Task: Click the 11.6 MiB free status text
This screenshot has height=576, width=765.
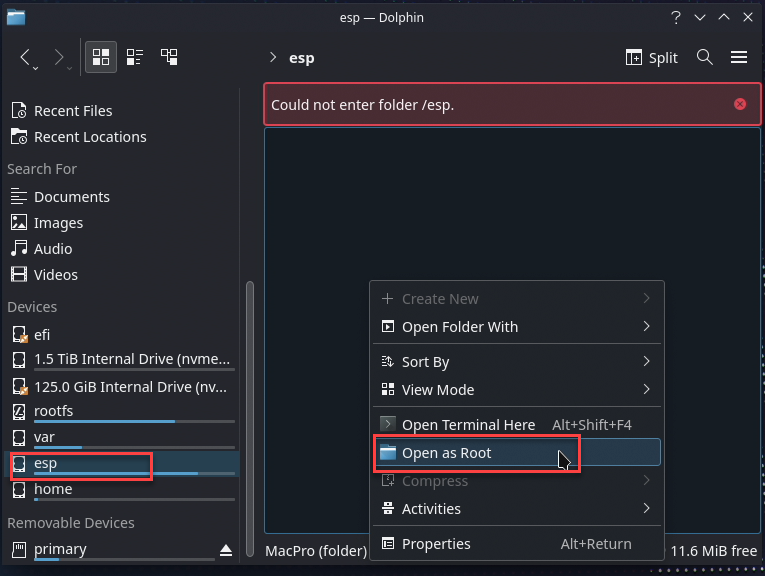Action: coord(713,551)
